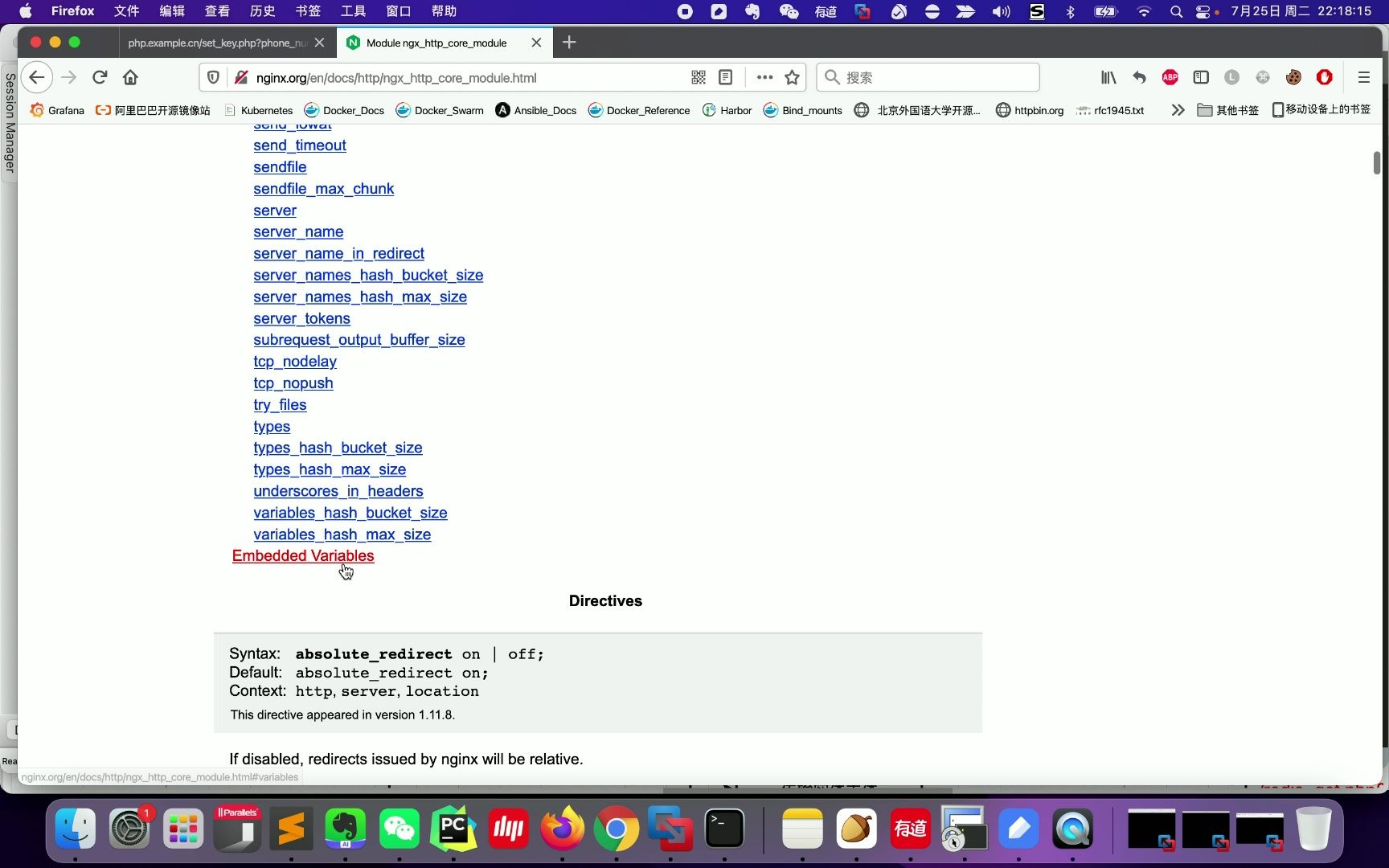This screenshot has height=868, width=1389.
Task: Open the Adblock Plus extension
Action: coord(1170,77)
